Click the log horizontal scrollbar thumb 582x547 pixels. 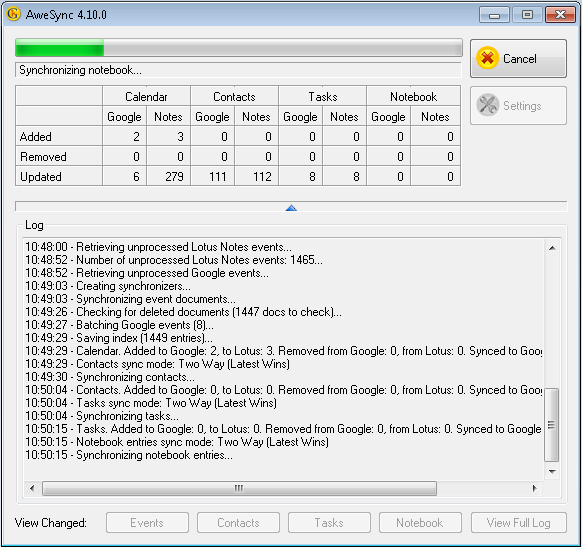[239, 488]
